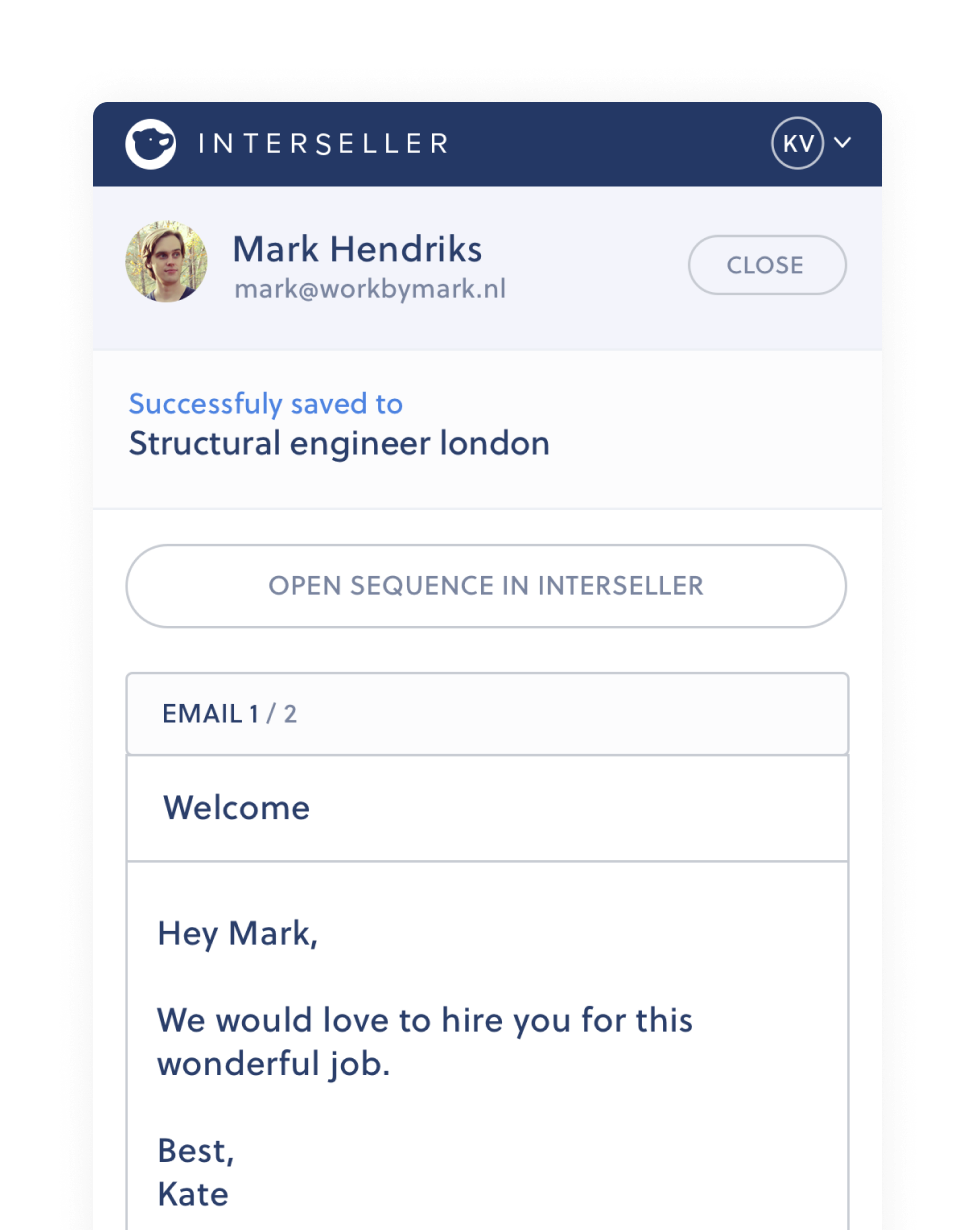Click the 'Welcome' subject line field
Image resolution: width=972 pixels, height=1230 pixels.
[x=486, y=808]
